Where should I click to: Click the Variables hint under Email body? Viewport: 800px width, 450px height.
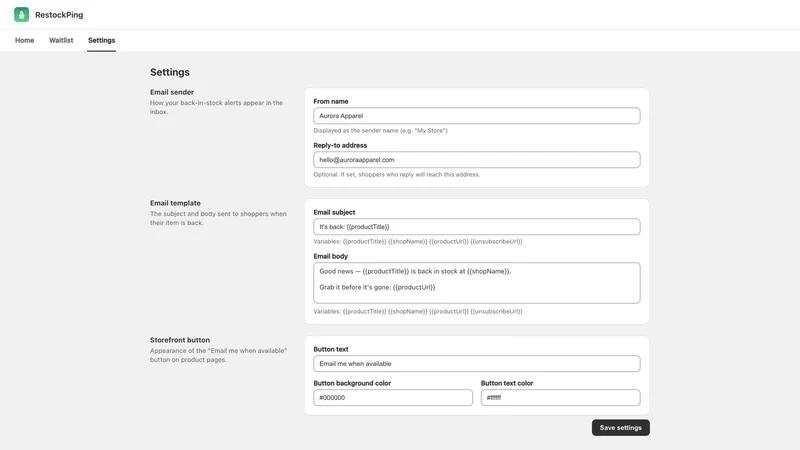coord(418,311)
